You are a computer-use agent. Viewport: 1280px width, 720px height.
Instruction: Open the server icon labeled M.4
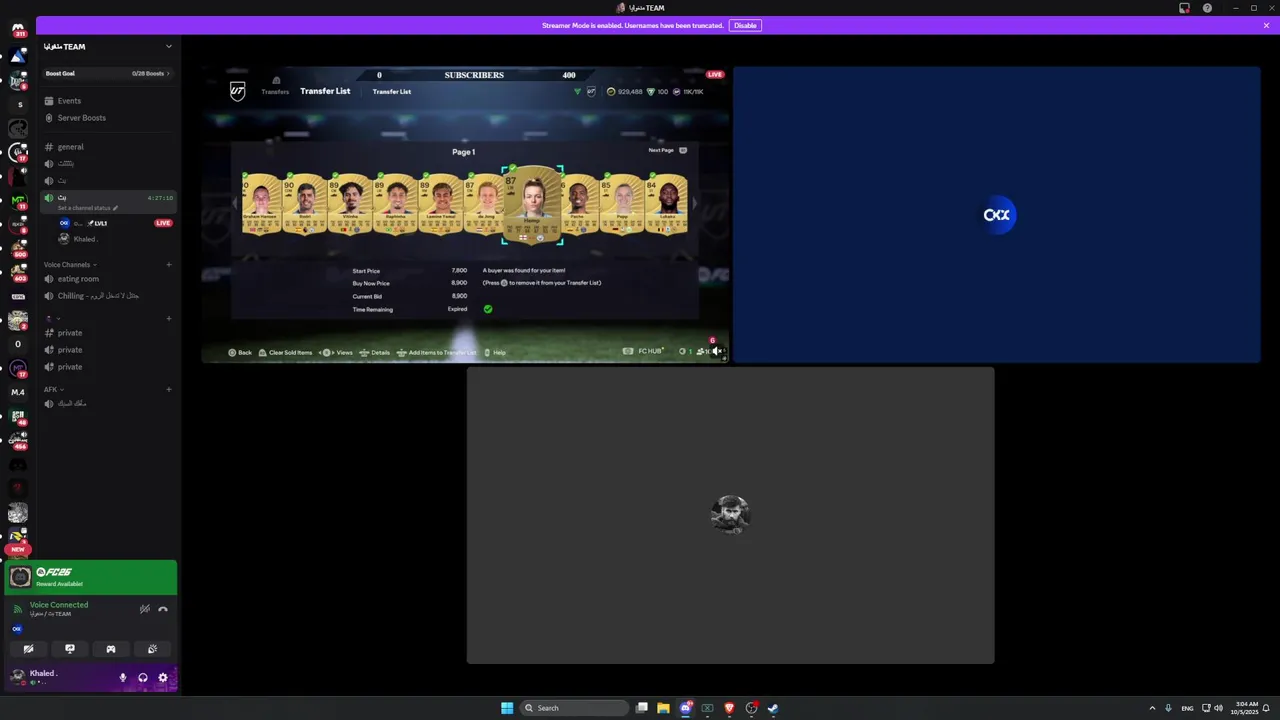click(x=18, y=392)
